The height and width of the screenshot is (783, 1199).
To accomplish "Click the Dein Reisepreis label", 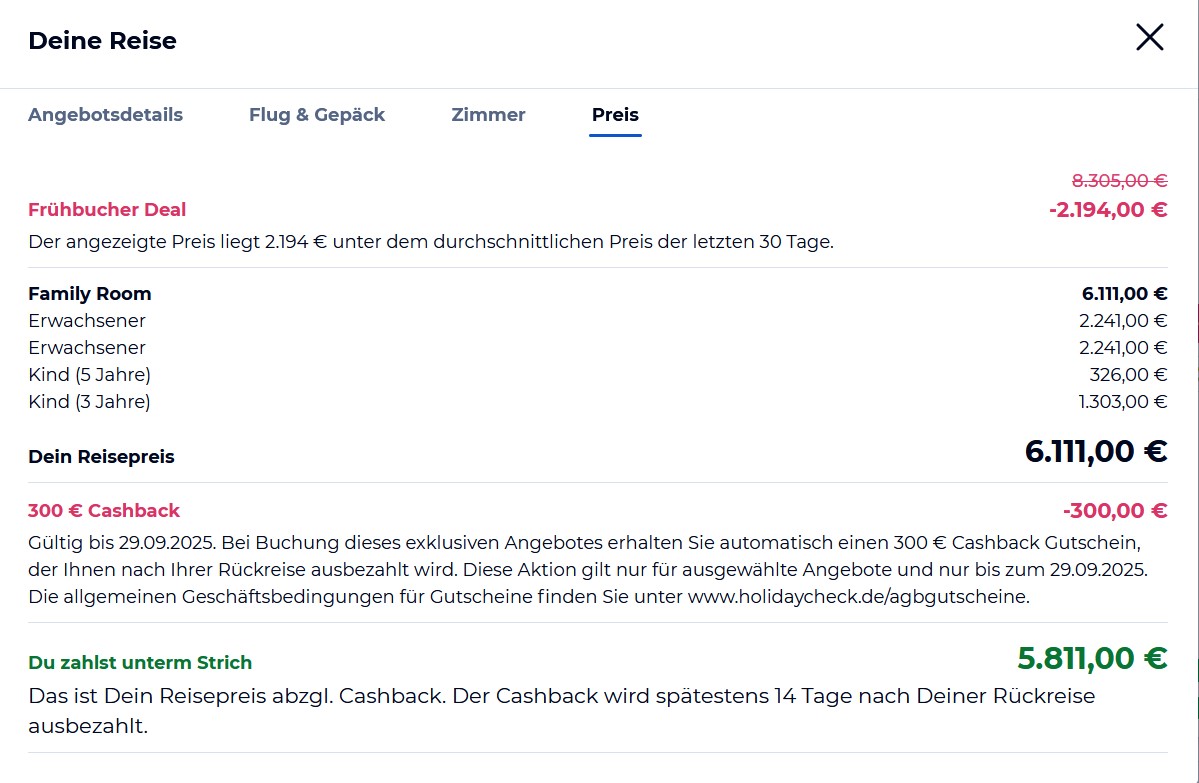I will coord(101,457).
